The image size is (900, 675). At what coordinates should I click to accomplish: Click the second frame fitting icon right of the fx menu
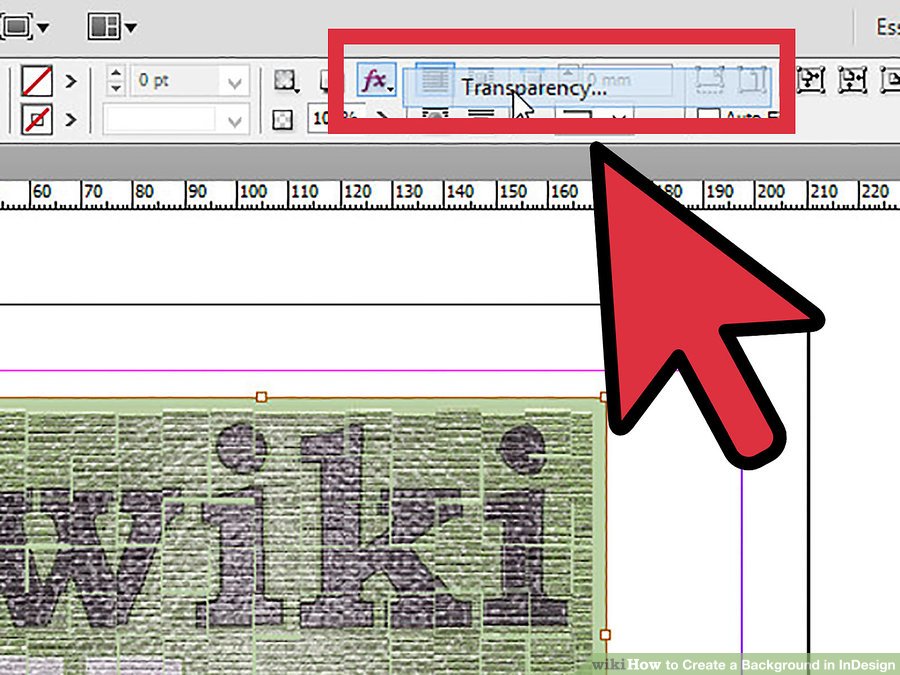[x=852, y=80]
